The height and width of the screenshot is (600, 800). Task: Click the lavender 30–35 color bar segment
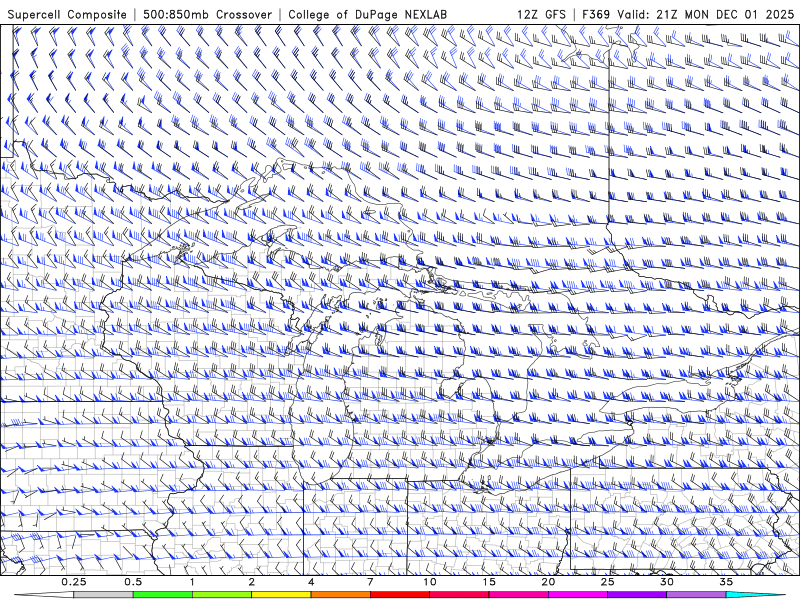click(x=697, y=595)
